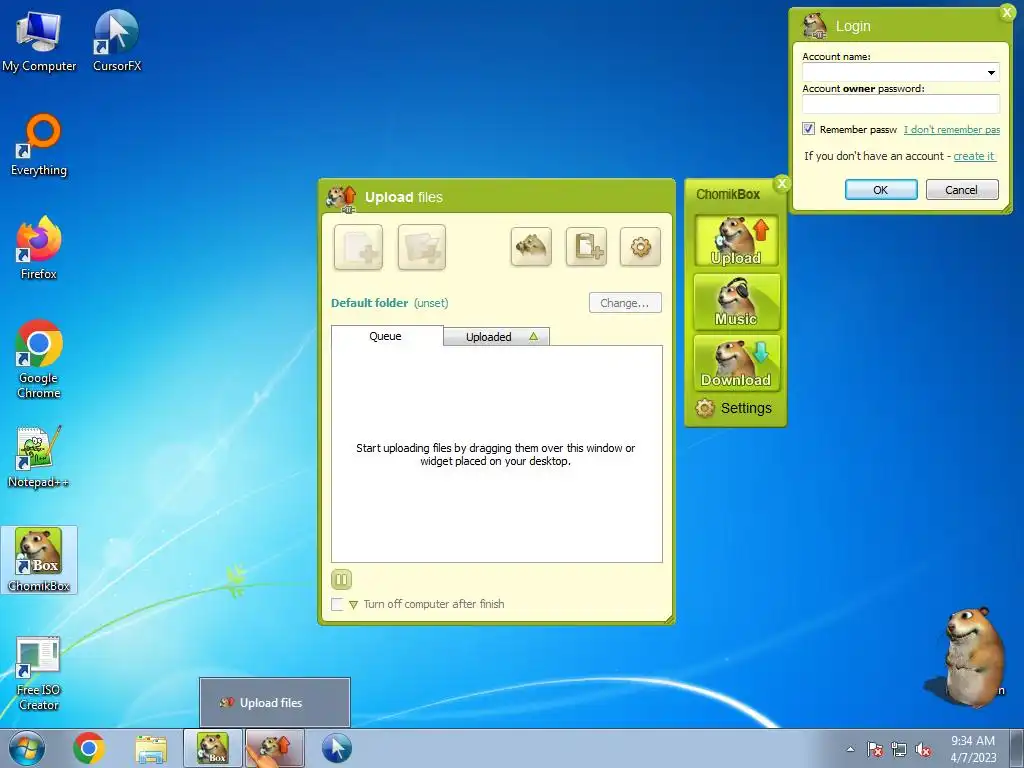
Task: Open Settings in ChomikBox widget
Action: (x=734, y=408)
